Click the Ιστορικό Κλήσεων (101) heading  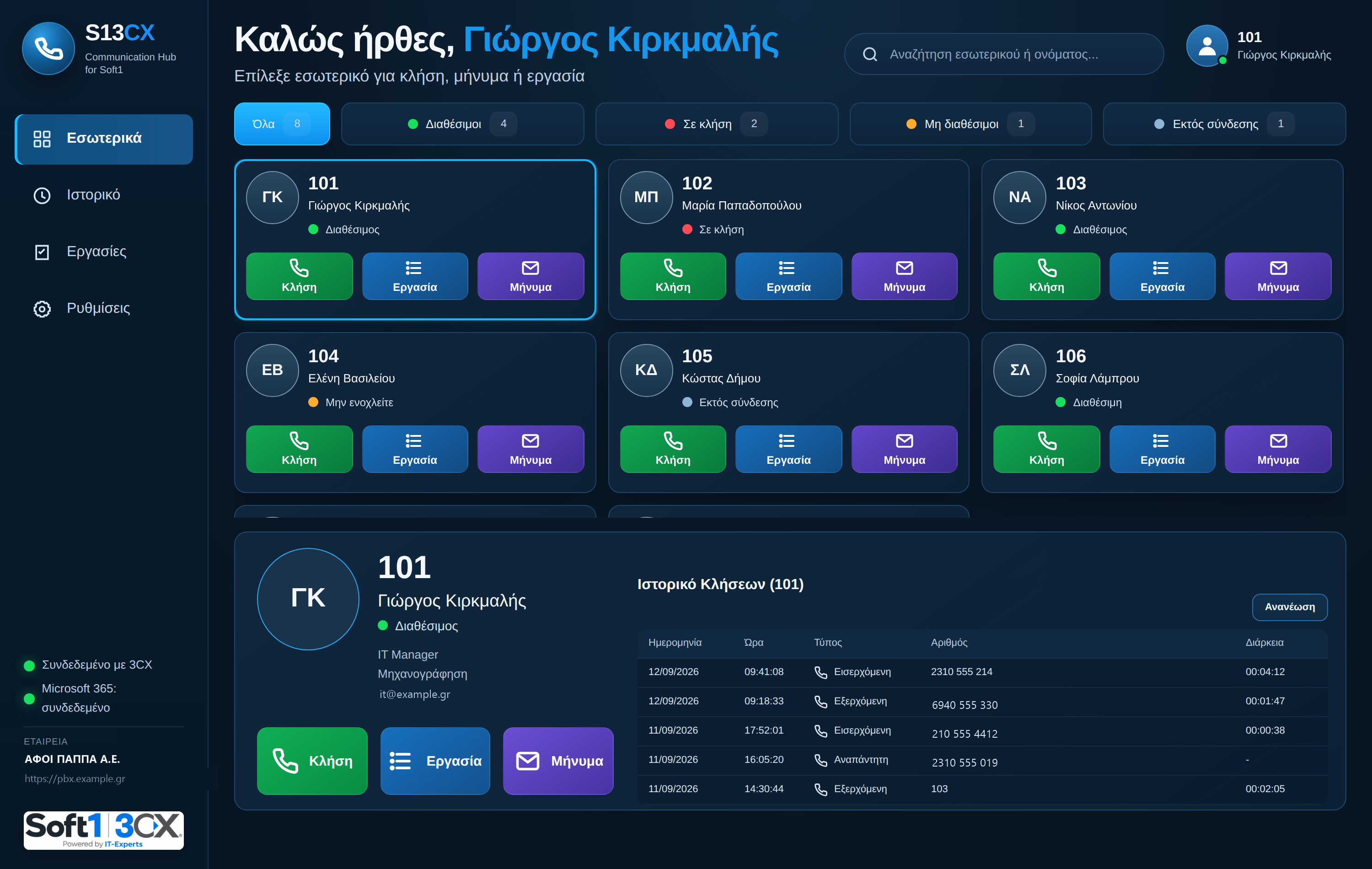click(x=720, y=584)
